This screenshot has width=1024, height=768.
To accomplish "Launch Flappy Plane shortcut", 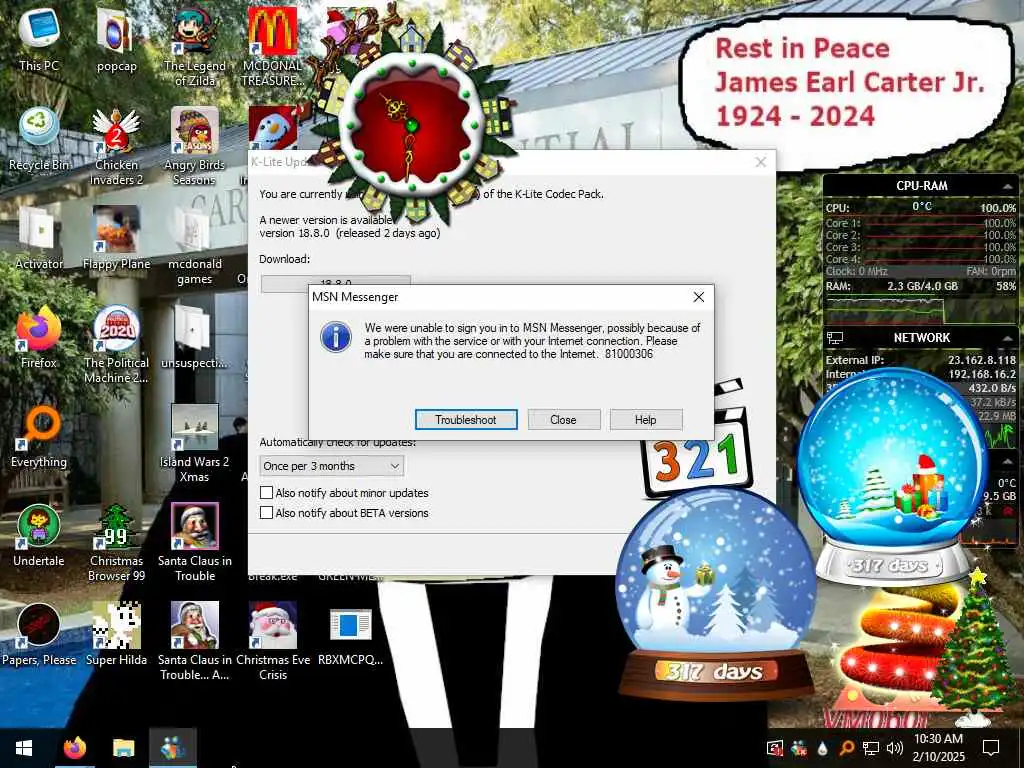I will point(116,238).
